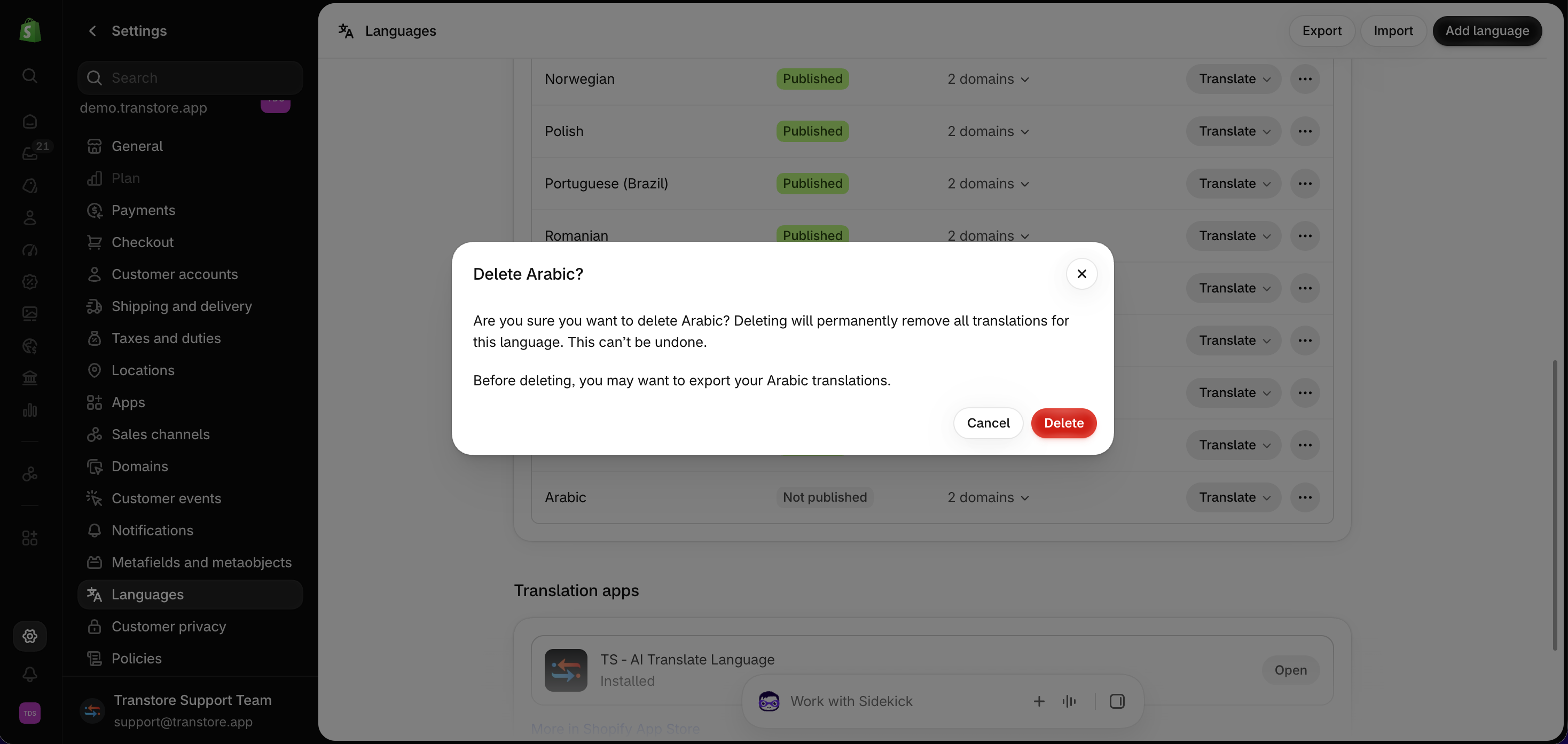Expand Norwegian 2 domains dropdown
Viewport: 1568px width, 744px height.
click(x=988, y=79)
